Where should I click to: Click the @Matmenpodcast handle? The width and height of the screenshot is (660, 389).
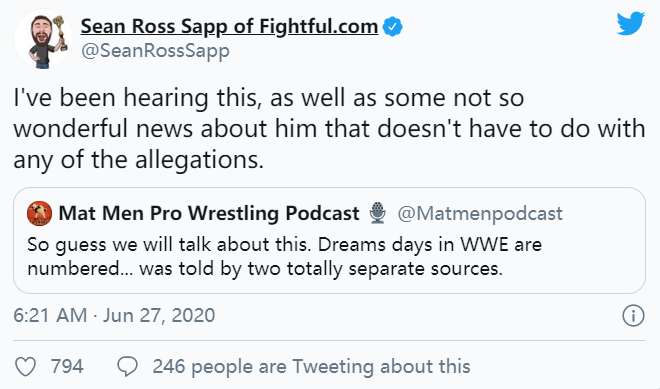[480, 213]
